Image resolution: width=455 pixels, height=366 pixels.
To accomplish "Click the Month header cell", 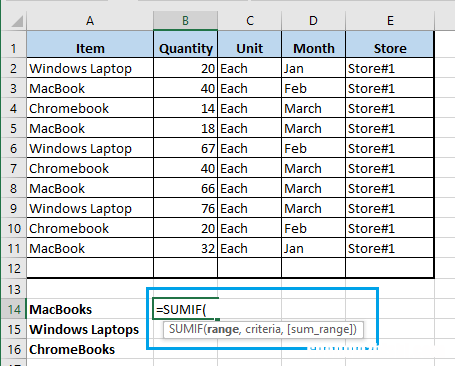I will click(x=314, y=45).
